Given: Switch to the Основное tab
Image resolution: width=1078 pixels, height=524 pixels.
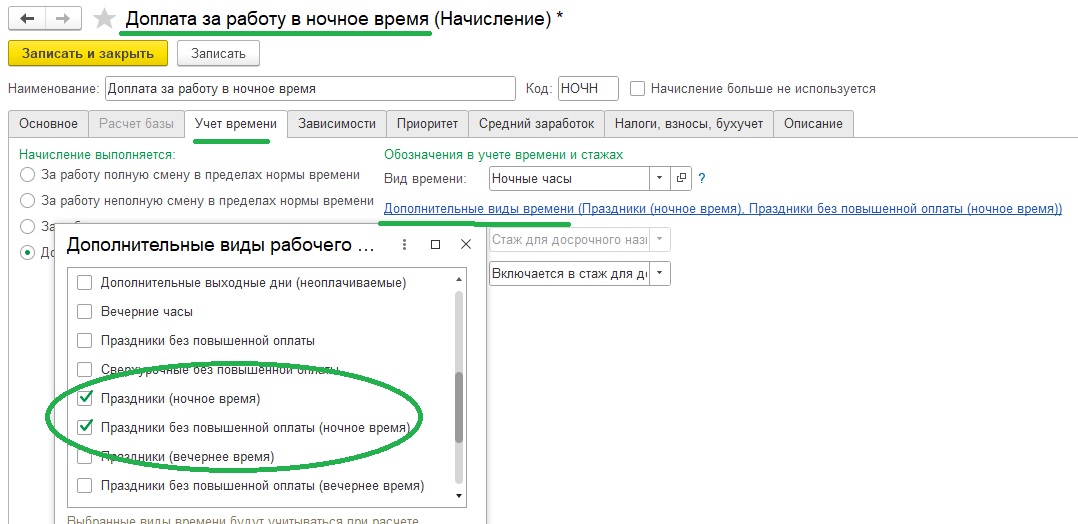Looking at the screenshot, I should (x=48, y=124).
